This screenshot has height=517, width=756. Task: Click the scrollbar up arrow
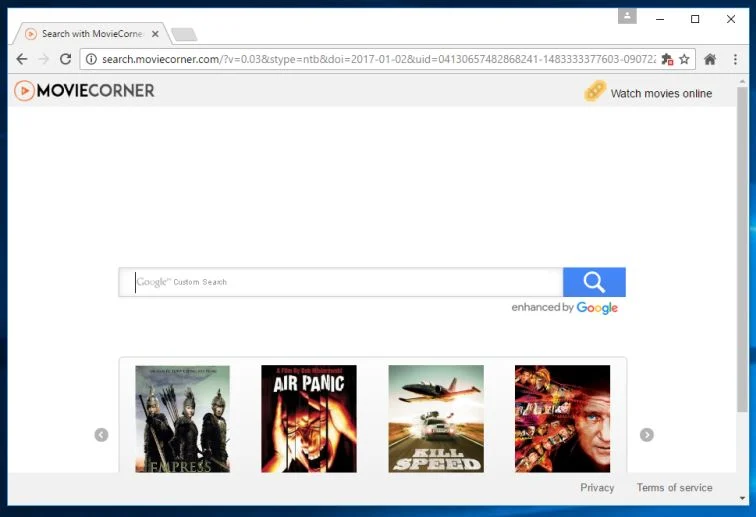(x=742, y=82)
